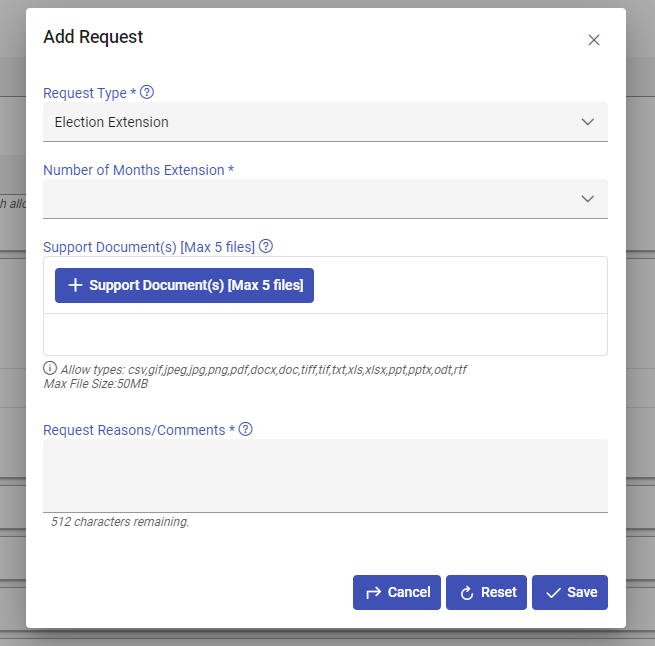Select the empty Number of Months Extension field
This screenshot has height=646, width=655.
[310, 199]
